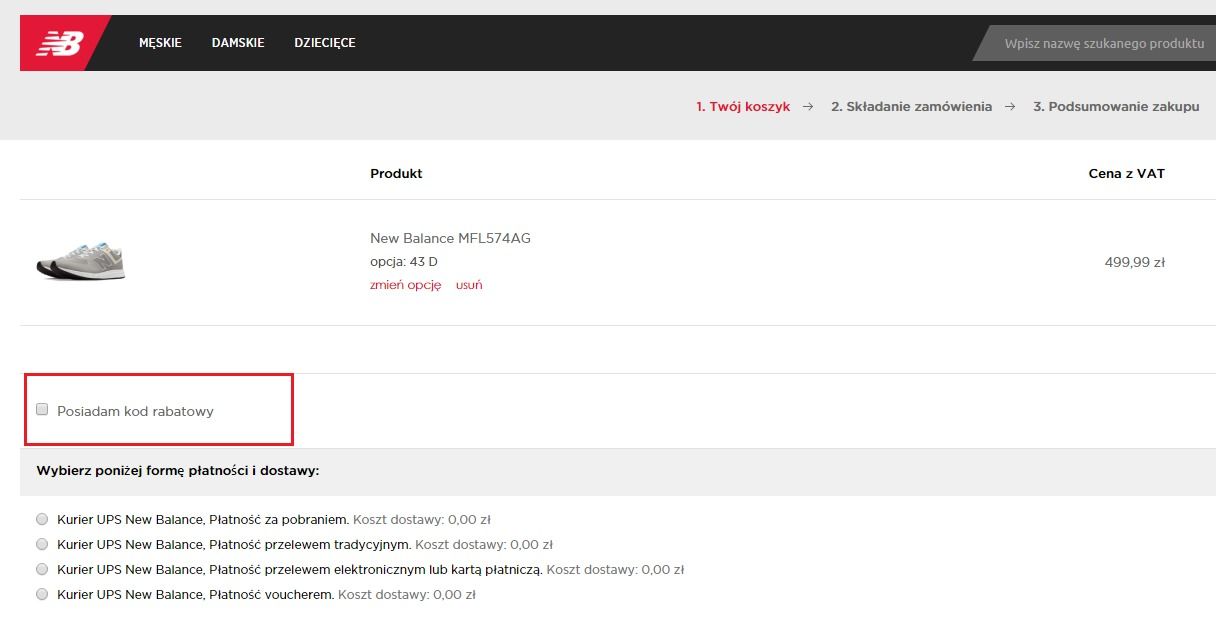Select Płatność voucherem option

point(42,594)
